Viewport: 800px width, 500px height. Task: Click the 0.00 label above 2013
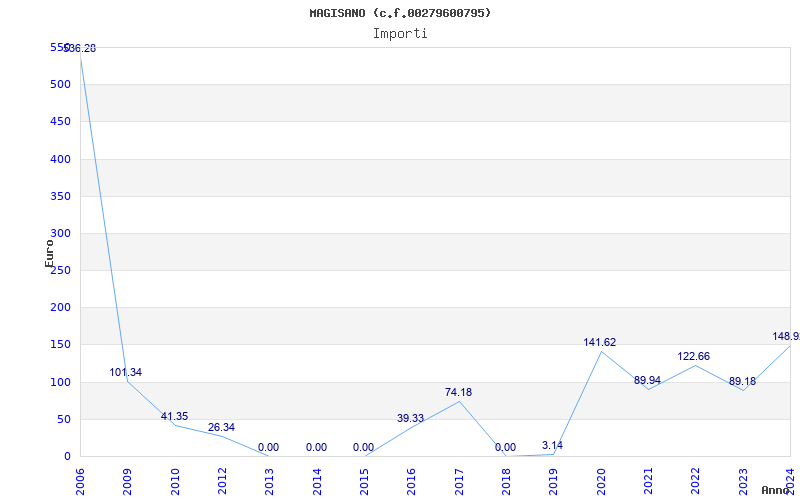coord(268,447)
